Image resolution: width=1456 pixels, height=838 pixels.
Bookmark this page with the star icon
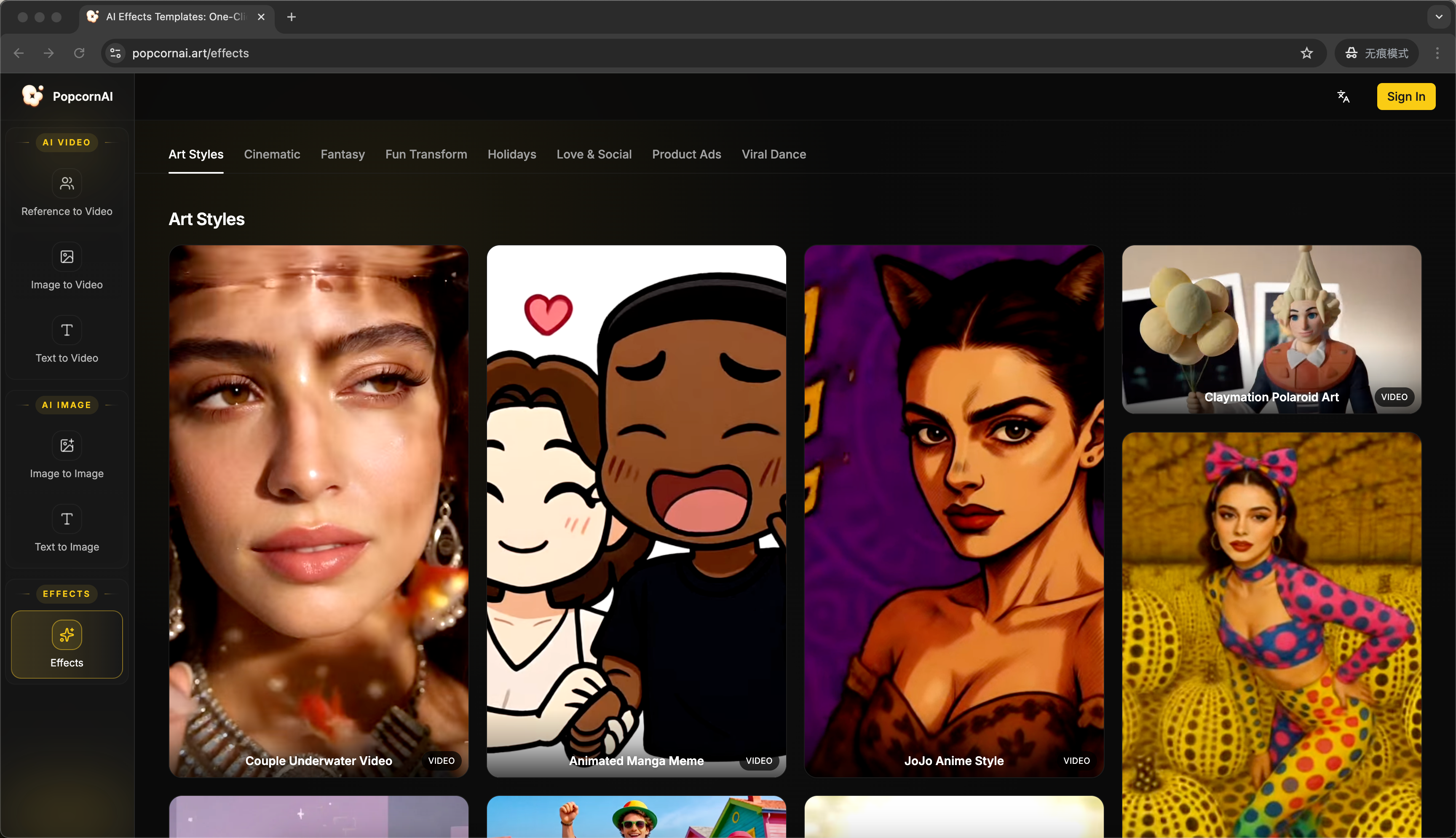[x=1306, y=53]
